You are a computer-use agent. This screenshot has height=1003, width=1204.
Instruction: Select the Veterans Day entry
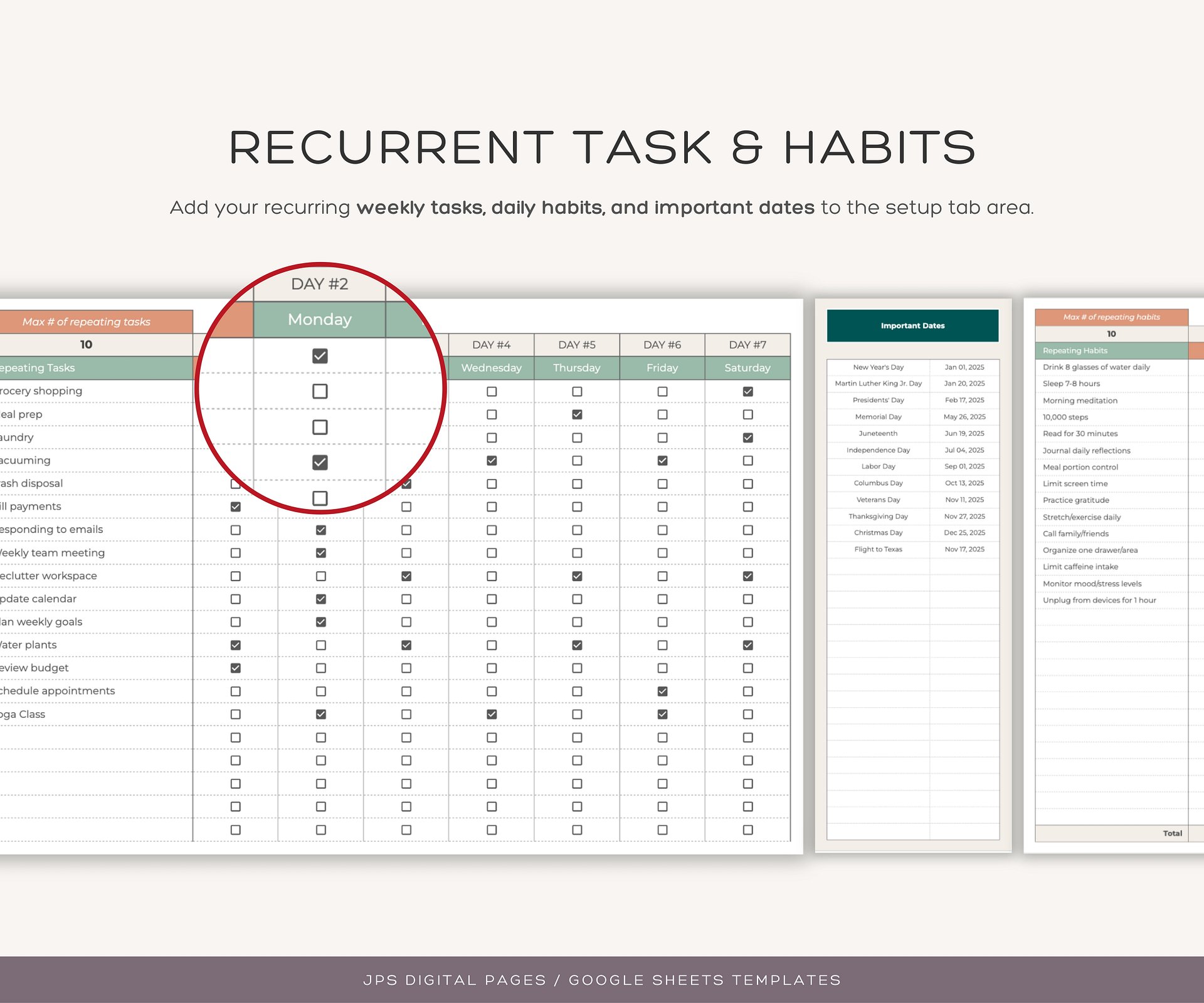pyautogui.click(x=878, y=500)
